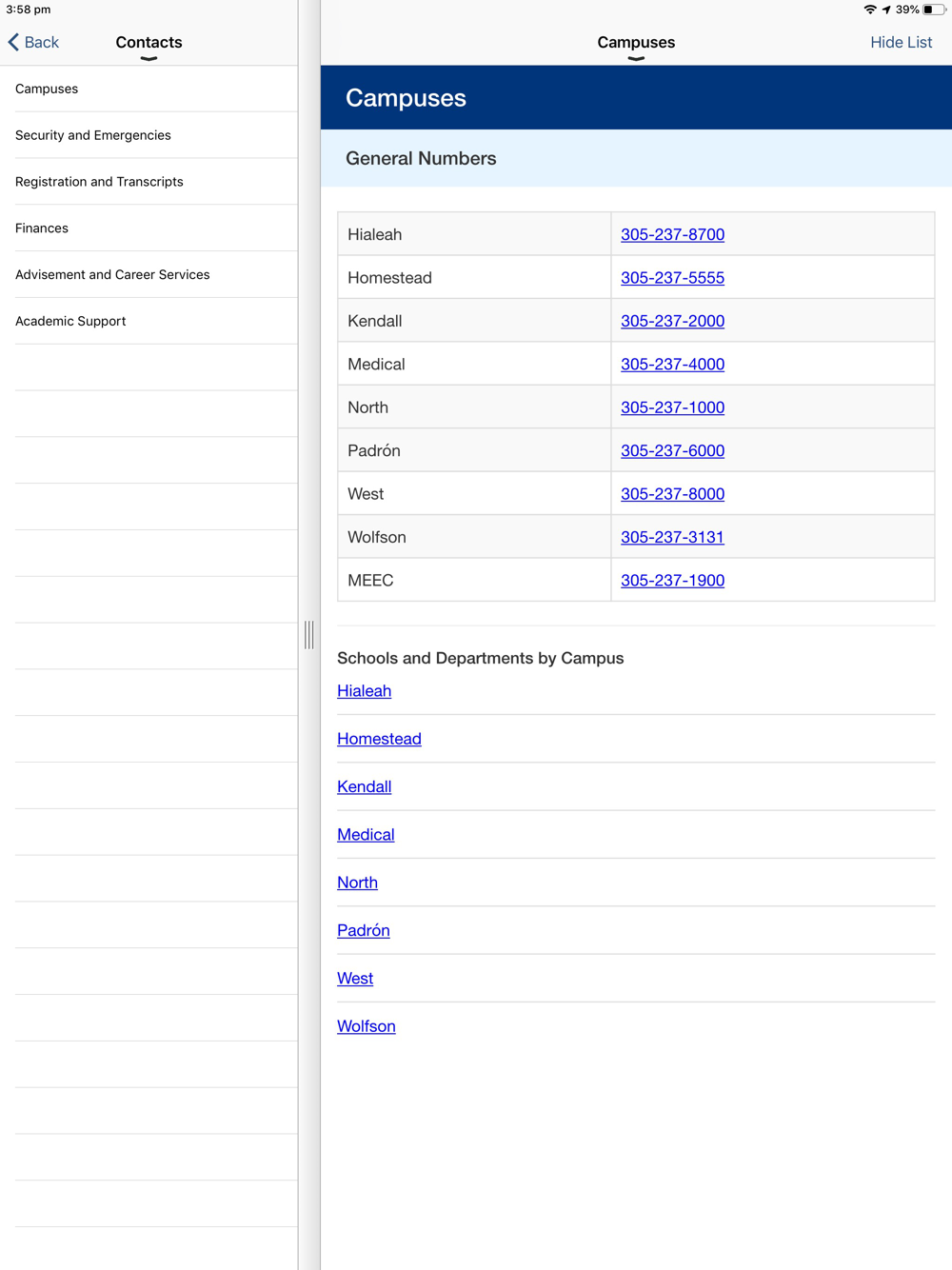Tap the location arrow status icon
952x1270 pixels.
pyautogui.click(x=886, y=10)
